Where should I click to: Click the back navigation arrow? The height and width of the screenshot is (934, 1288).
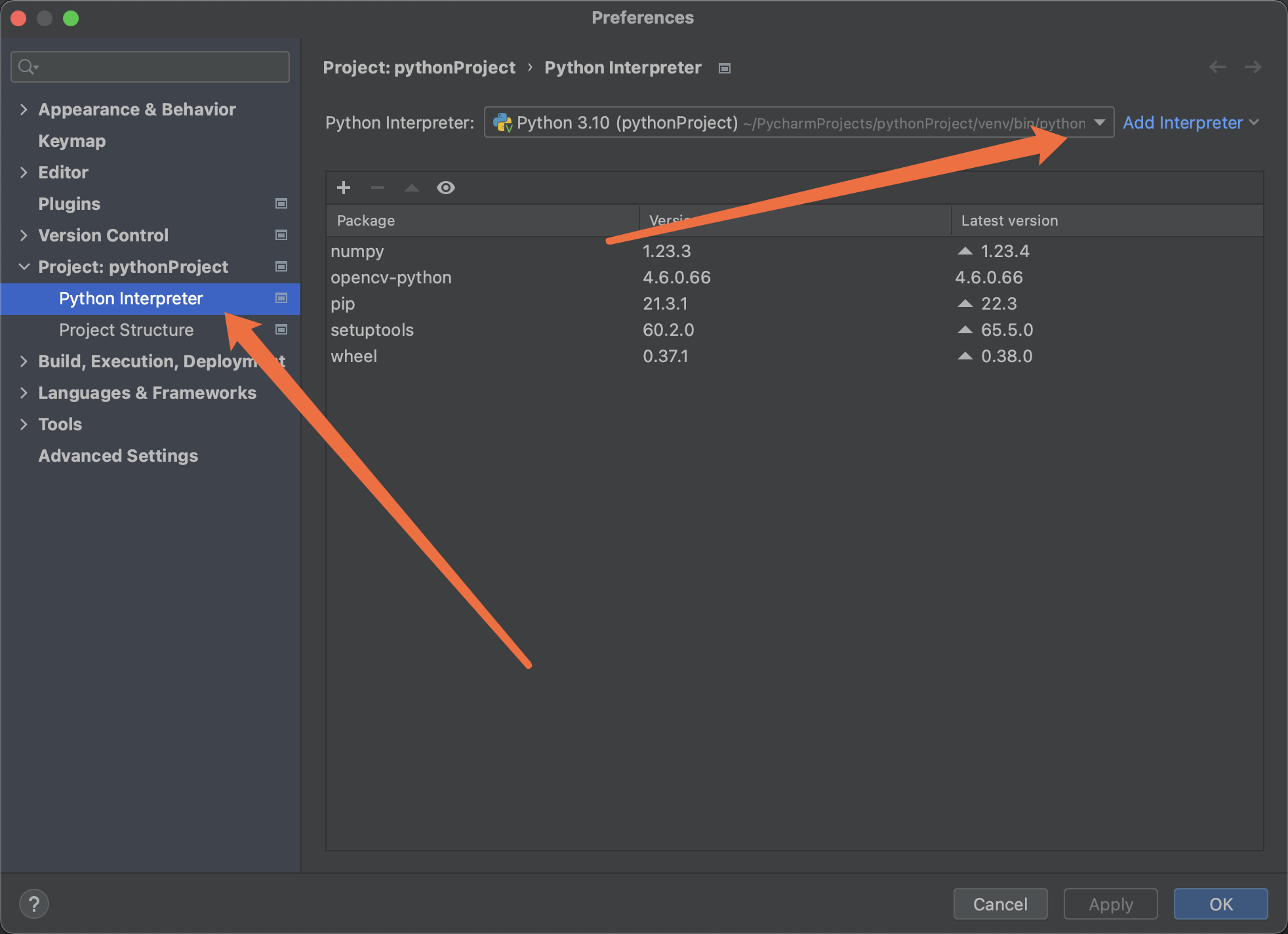(1218, 67)
